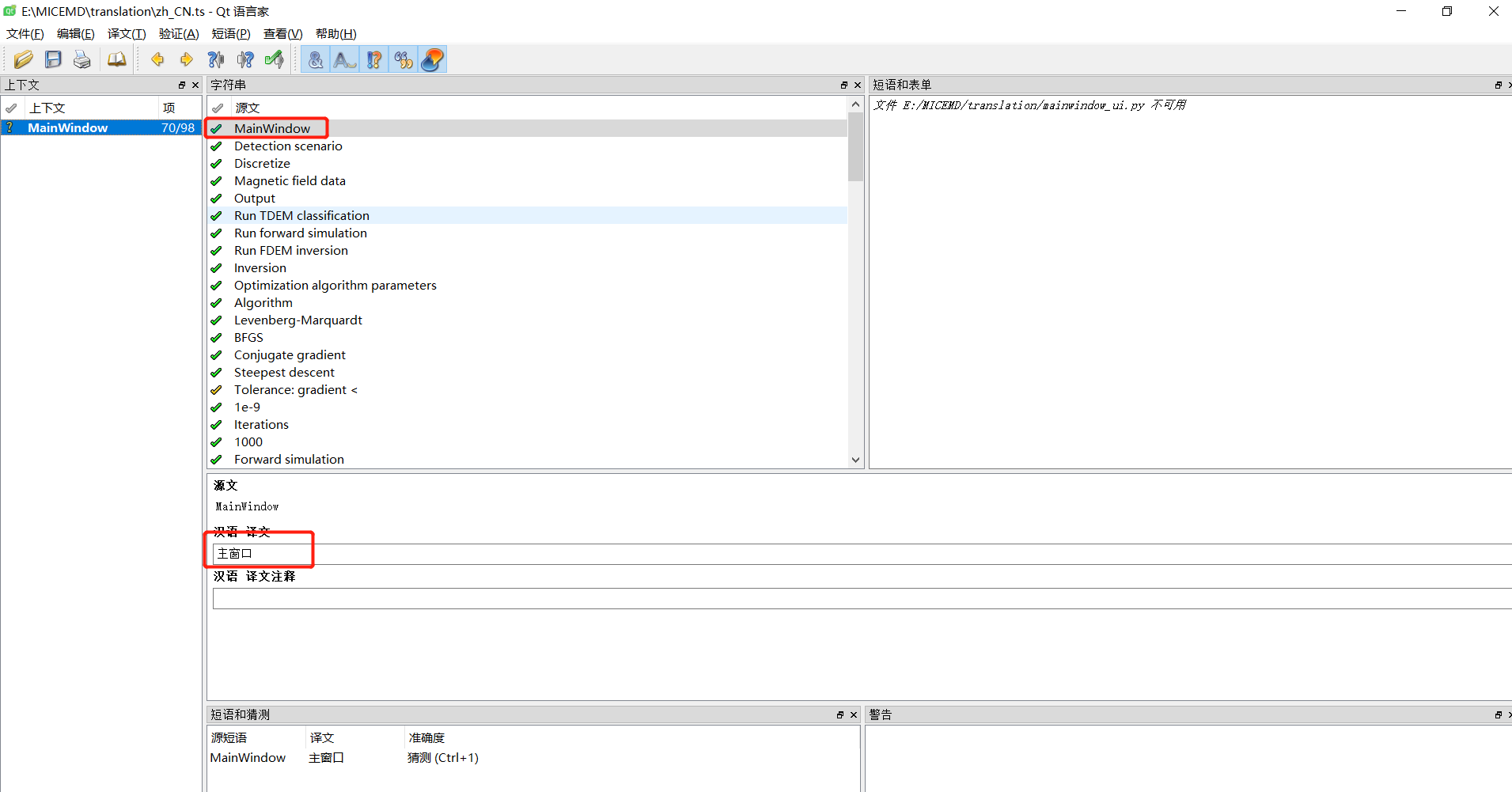The width and height of the screenshot is (1512, 792).
Task: Toggle accelerator validation check
Action: 316,59
